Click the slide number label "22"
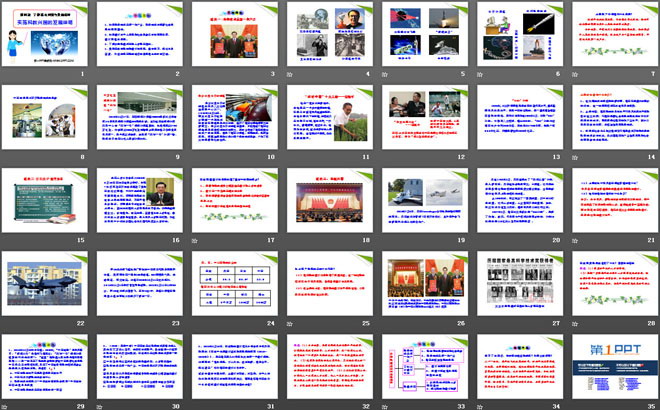The image size is (660, 410). point(81,323)
